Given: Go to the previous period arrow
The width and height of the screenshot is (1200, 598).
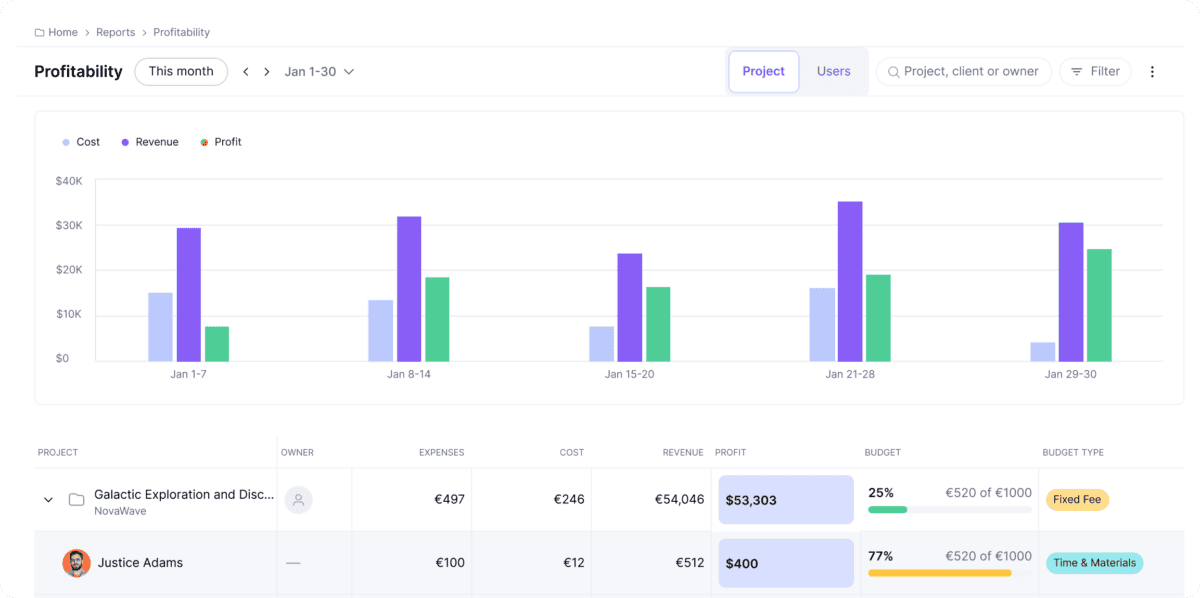Looking at the screenshot, I should [246, 72].
